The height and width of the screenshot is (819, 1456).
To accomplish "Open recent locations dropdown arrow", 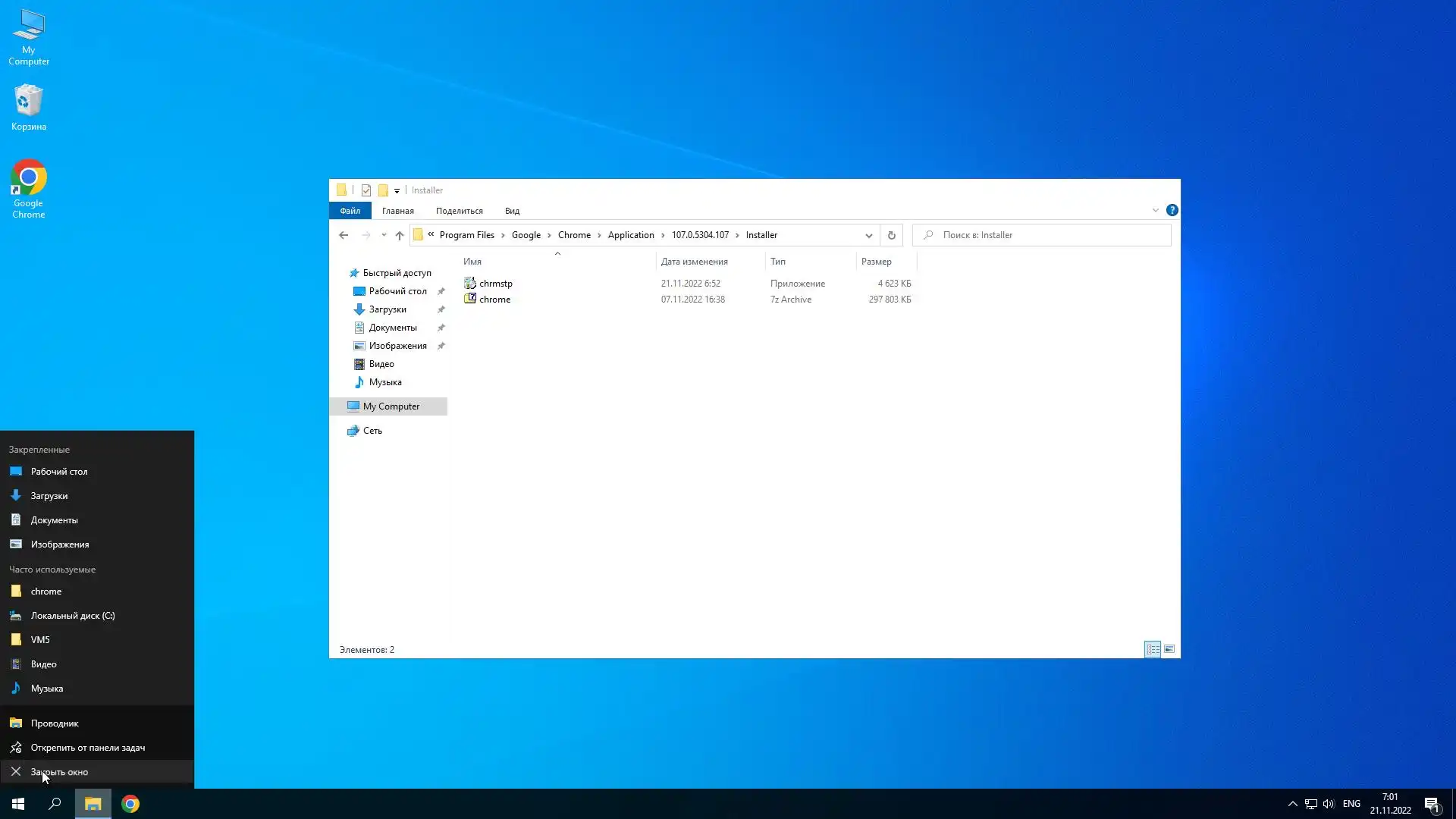I will pyautogui.click(x=384, y=235).
